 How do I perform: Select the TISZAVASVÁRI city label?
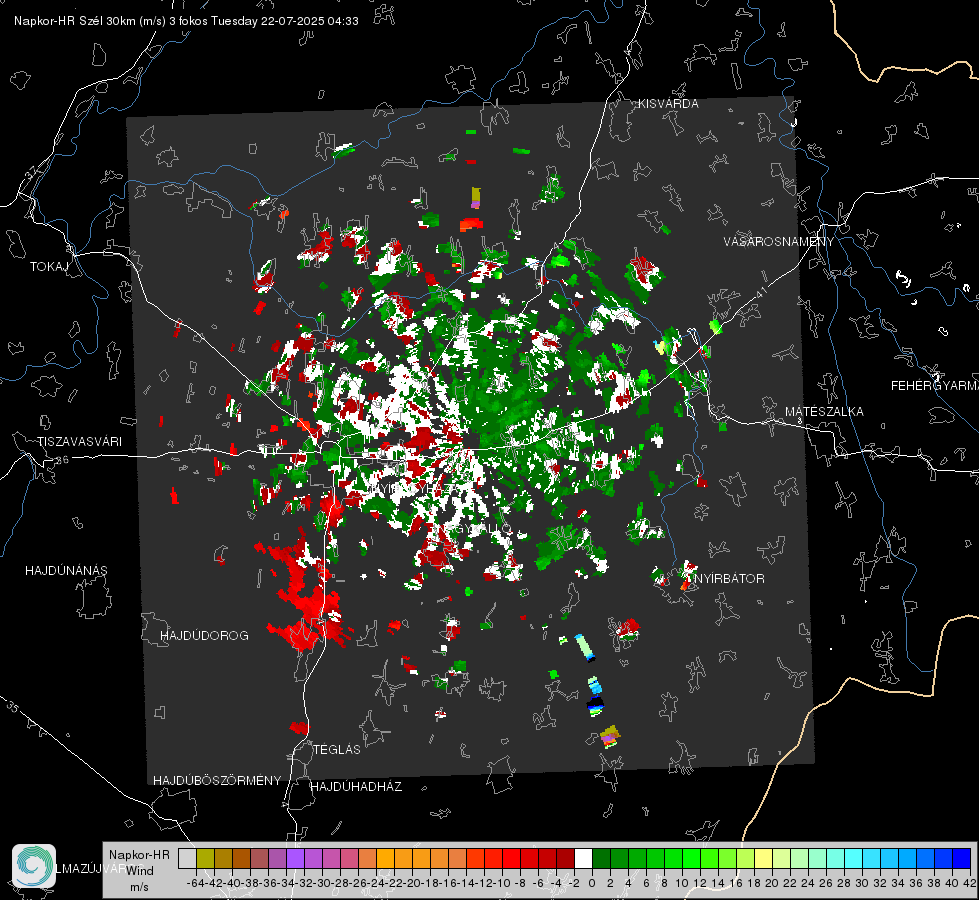click(79, 442)
